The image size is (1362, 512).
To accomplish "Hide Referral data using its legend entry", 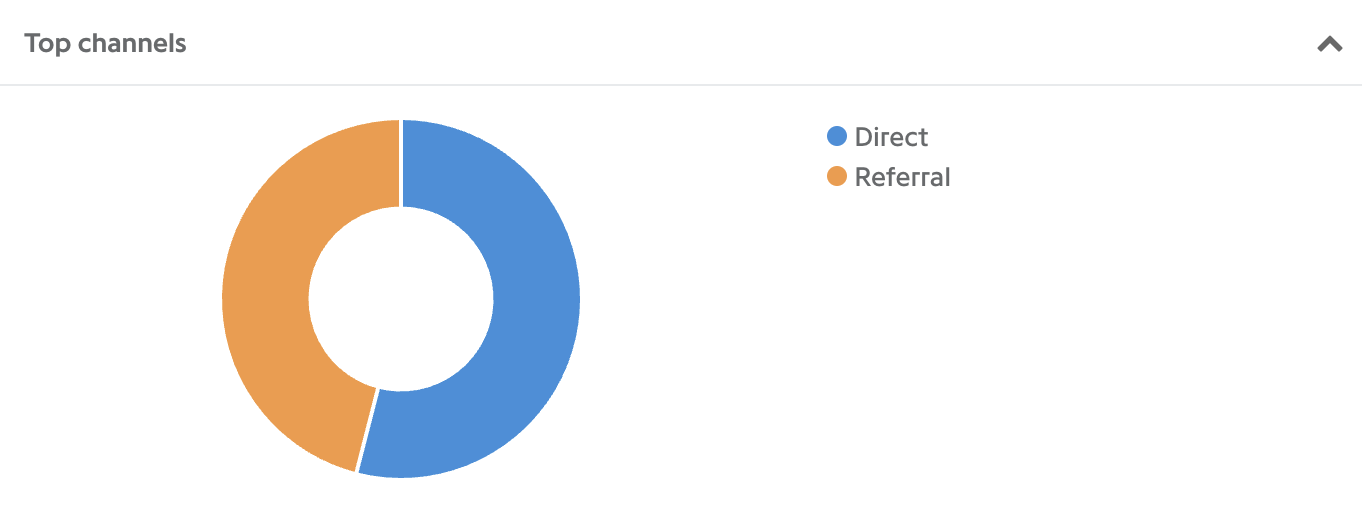I will coord(889,177).
